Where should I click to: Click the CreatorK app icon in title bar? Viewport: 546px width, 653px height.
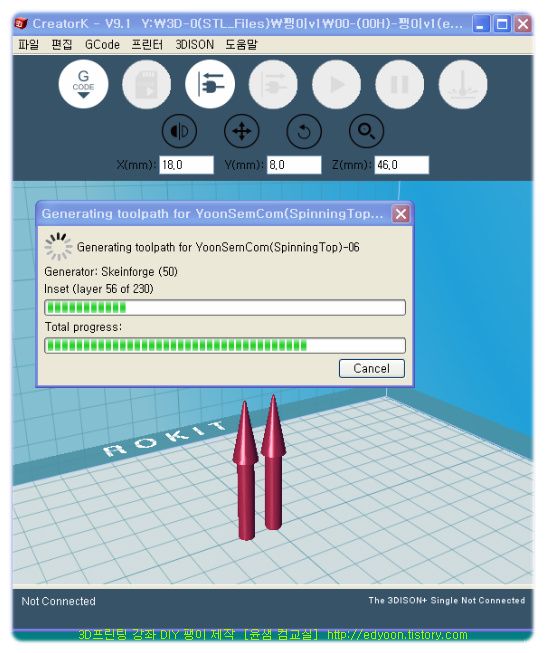[x=21, y=23]
